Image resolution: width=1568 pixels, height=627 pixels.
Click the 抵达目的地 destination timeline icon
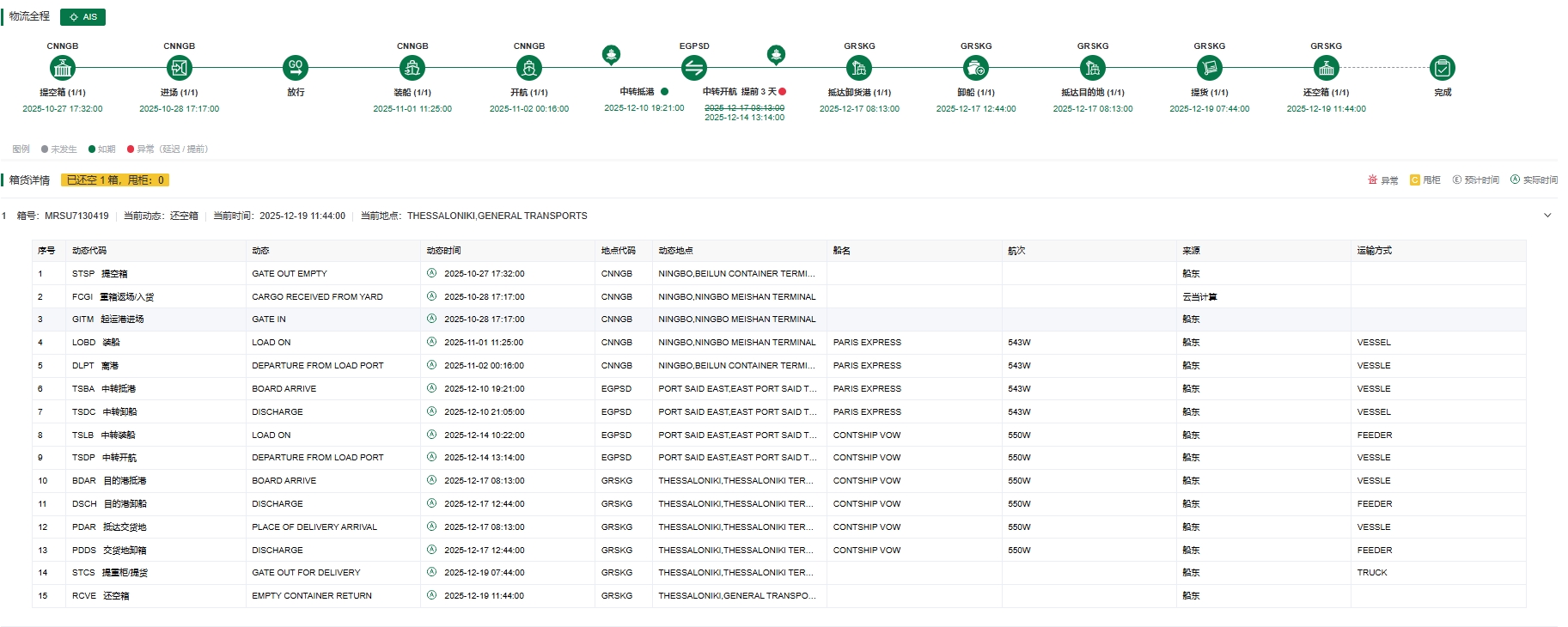point(1092,67)
